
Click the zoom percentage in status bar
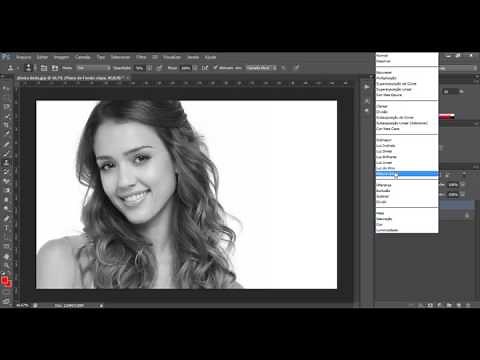pyautogui.click(x=22, y=305)
